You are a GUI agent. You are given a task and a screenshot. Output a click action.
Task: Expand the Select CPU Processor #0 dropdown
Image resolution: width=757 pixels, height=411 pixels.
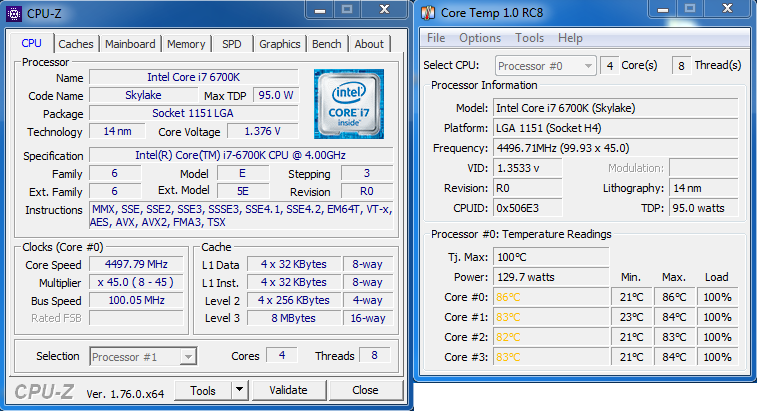546,66
